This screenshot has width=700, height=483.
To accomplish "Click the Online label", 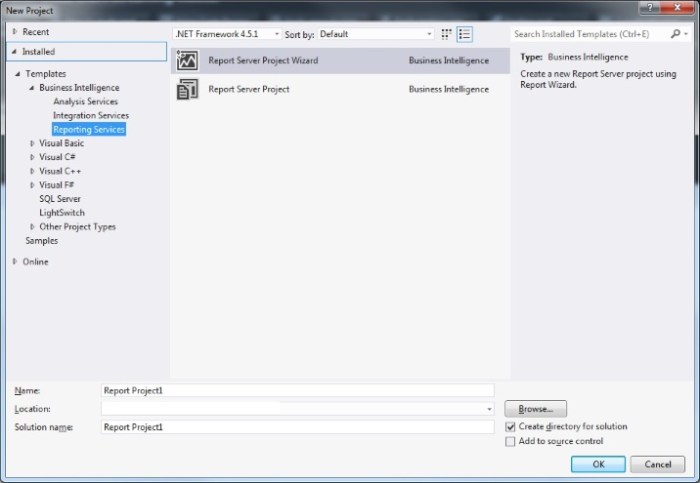I will (35, 262).
